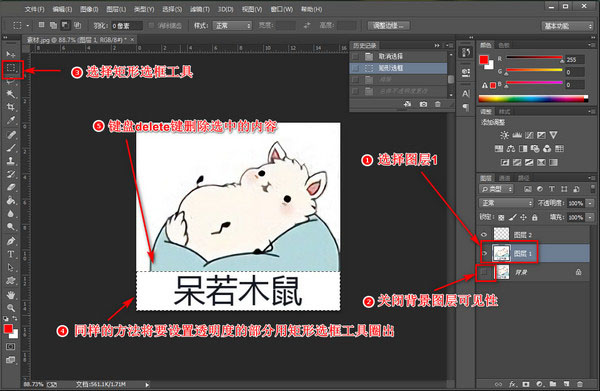Toggle visibility eye of 图层 1
The width and height of the screenshot is (600, 391).
pyautogui.click(x=484, y=253)
